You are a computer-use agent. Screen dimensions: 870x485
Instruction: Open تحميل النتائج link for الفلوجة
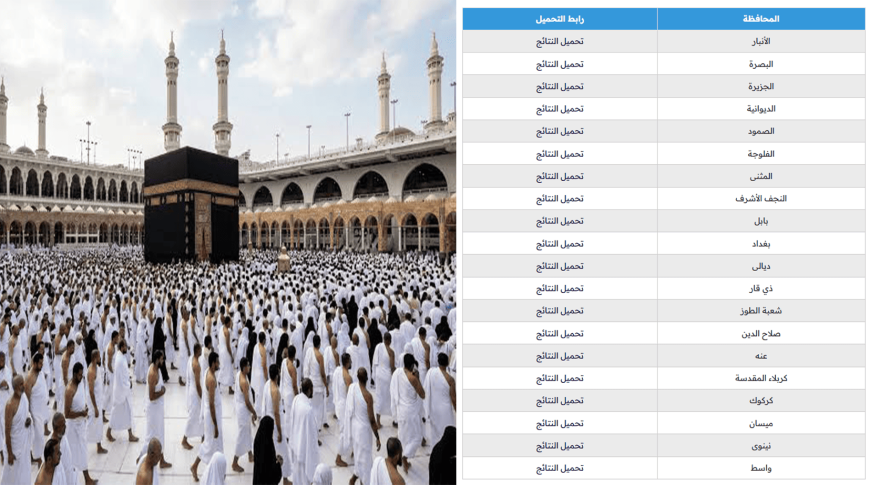pos(559,154)
